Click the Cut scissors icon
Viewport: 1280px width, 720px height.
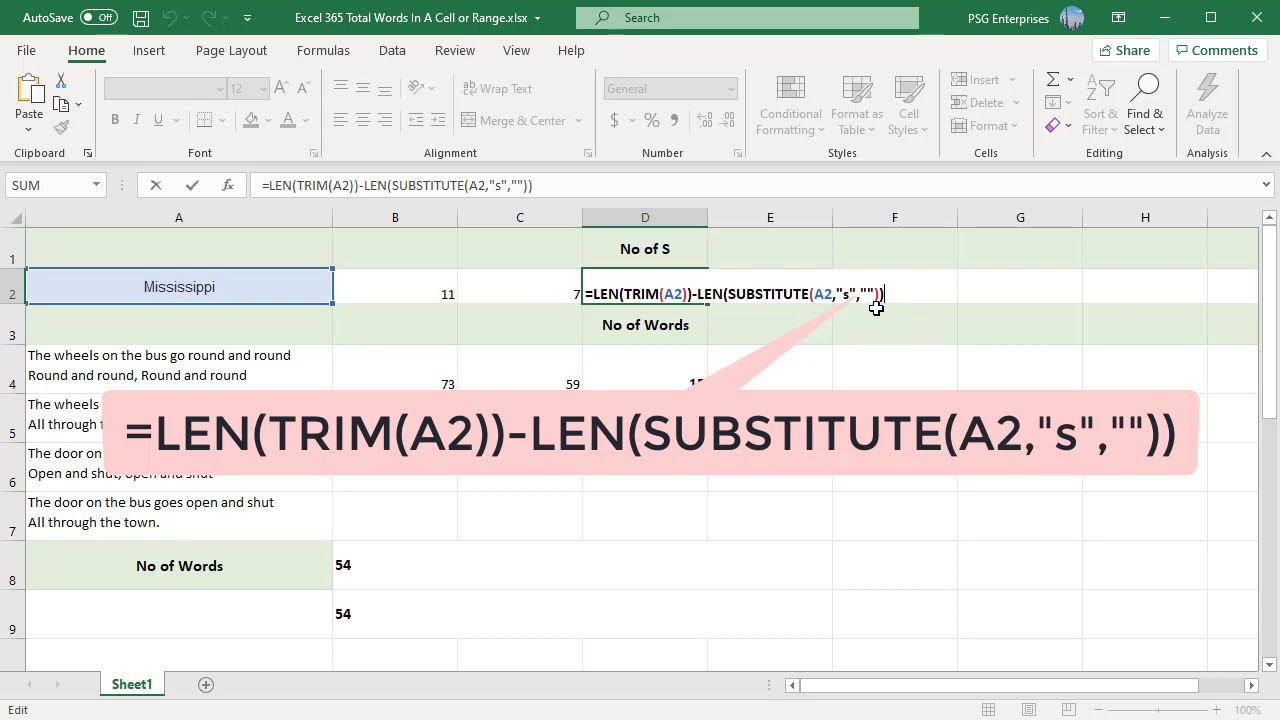coord(61,81)
